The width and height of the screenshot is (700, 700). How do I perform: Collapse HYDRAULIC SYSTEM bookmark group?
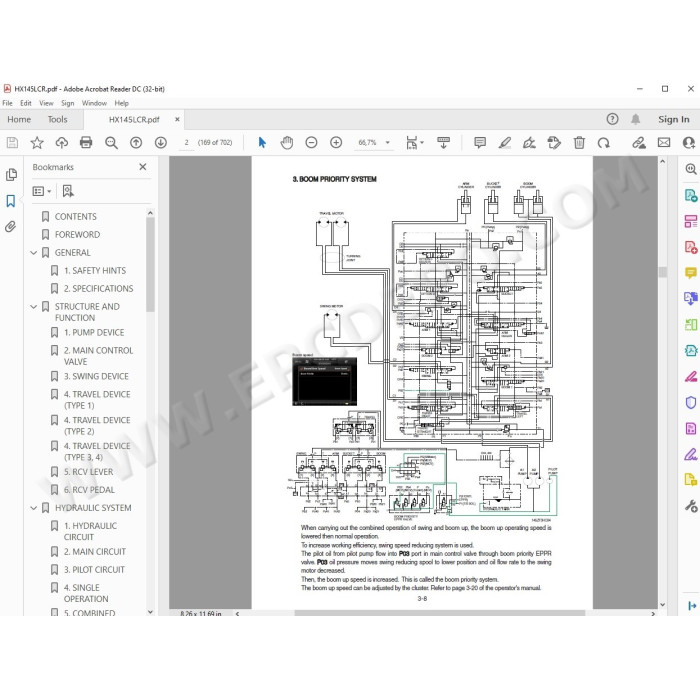point(33,508)
